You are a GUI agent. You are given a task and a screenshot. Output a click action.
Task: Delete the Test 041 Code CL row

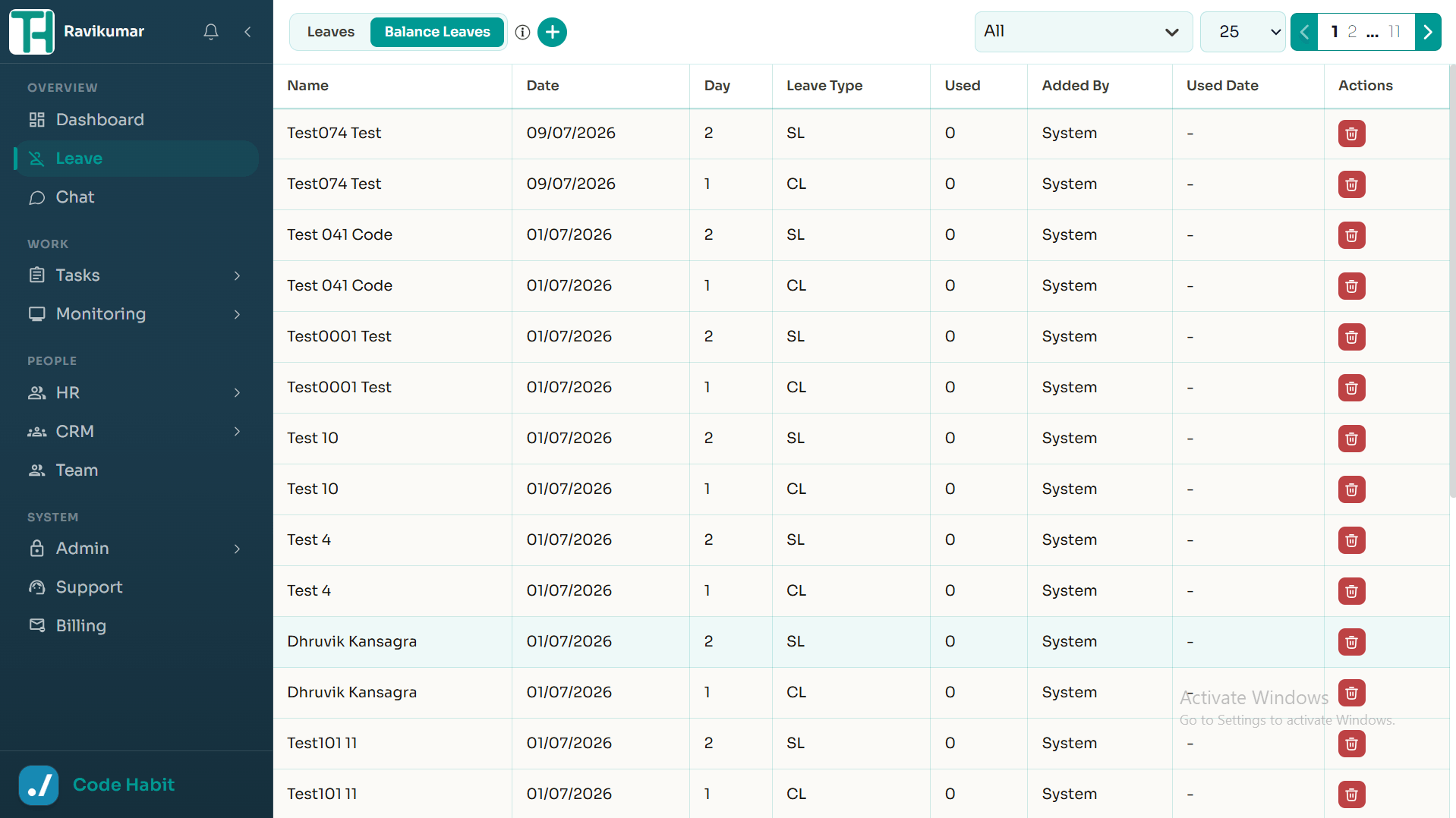(1351, 286)
